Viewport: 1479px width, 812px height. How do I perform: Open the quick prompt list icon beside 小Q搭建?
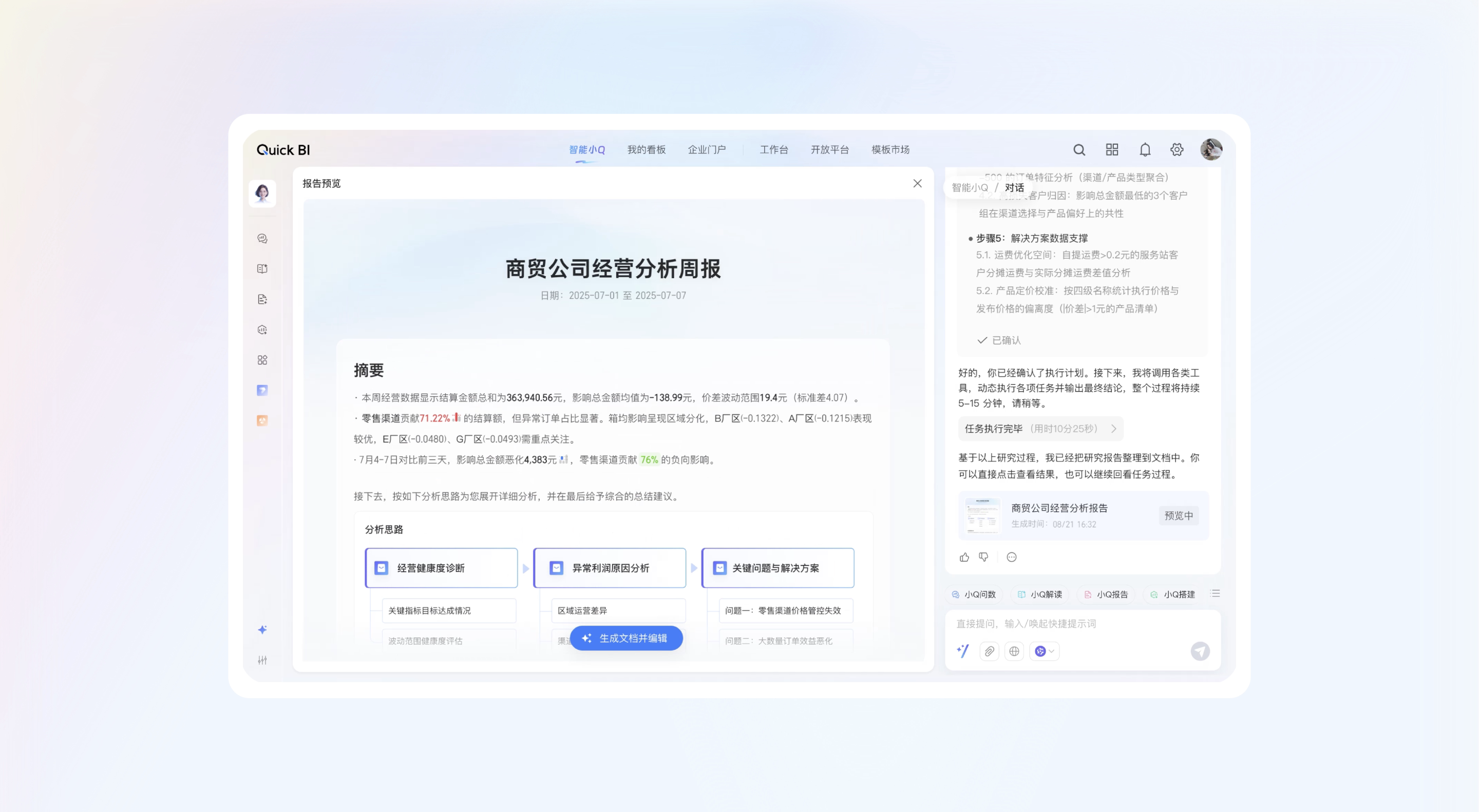pyautogui.click(x=1215, y=594)
